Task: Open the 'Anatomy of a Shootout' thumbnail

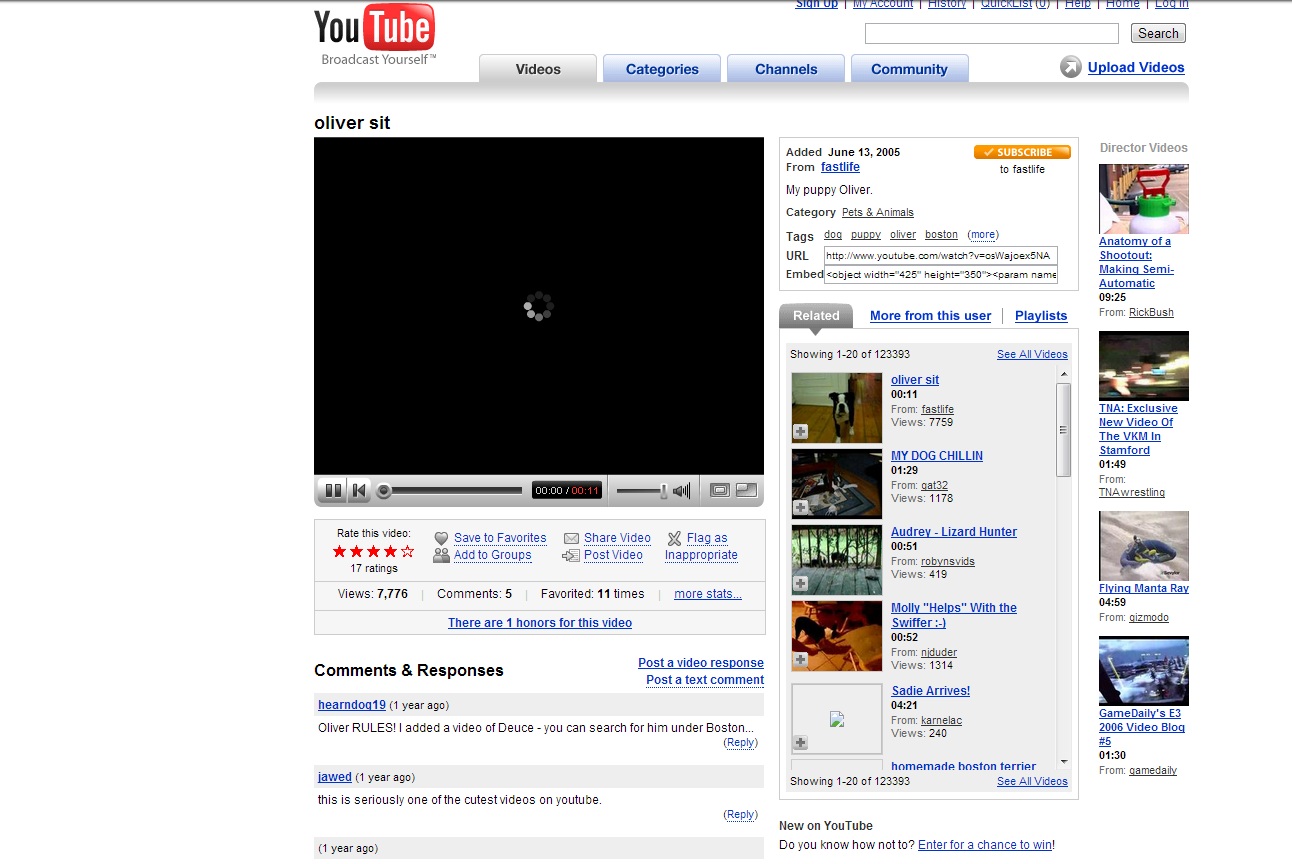Action: (x=1144, y=199)
